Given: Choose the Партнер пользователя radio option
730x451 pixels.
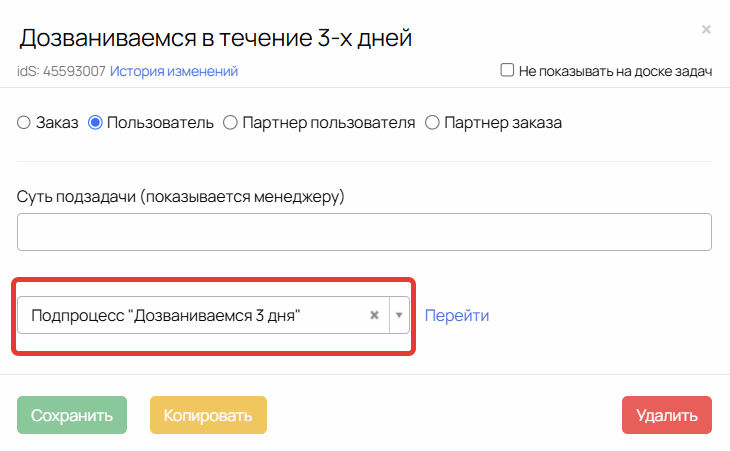Looking at the screenshot, I should click(230, 123).
